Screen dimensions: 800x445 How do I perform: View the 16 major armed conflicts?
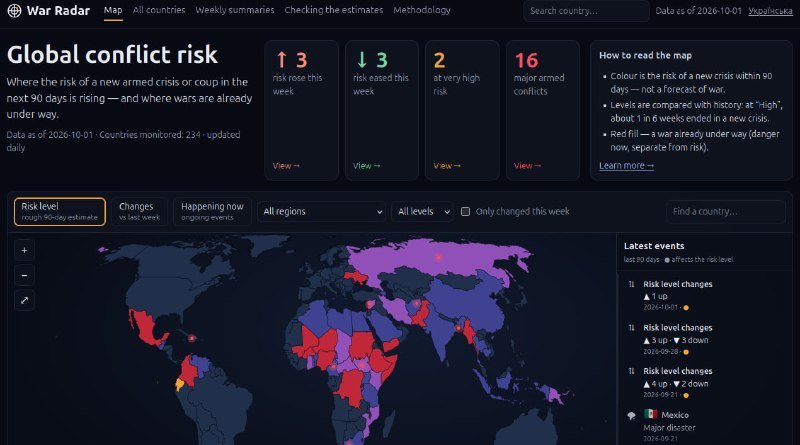pos(528,166)
